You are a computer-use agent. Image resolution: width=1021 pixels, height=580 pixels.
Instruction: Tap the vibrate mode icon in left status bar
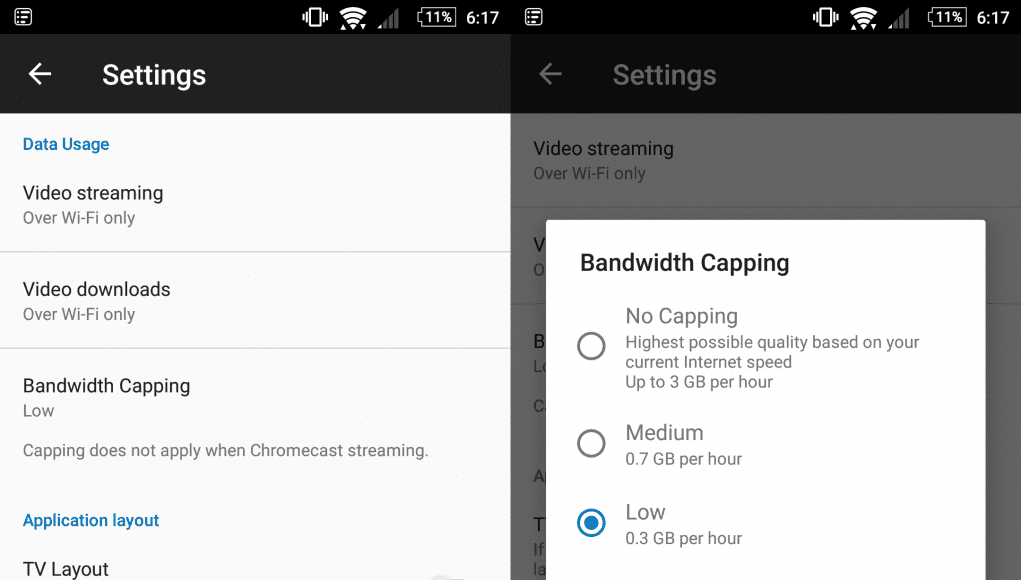(x=315, y=17)
